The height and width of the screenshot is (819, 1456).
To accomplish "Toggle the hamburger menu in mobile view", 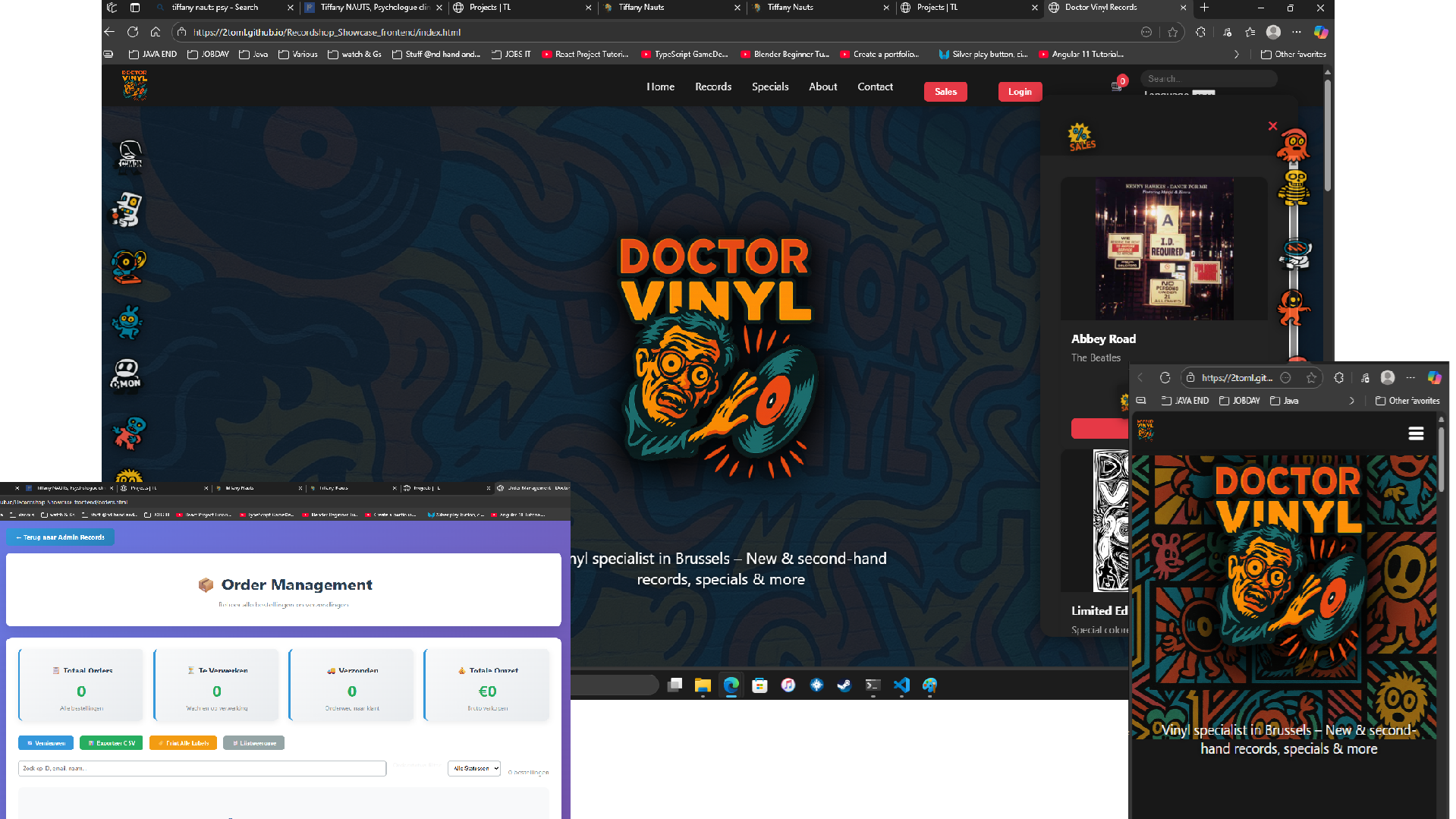I will pyautogui.click(x=1415, y=433).
